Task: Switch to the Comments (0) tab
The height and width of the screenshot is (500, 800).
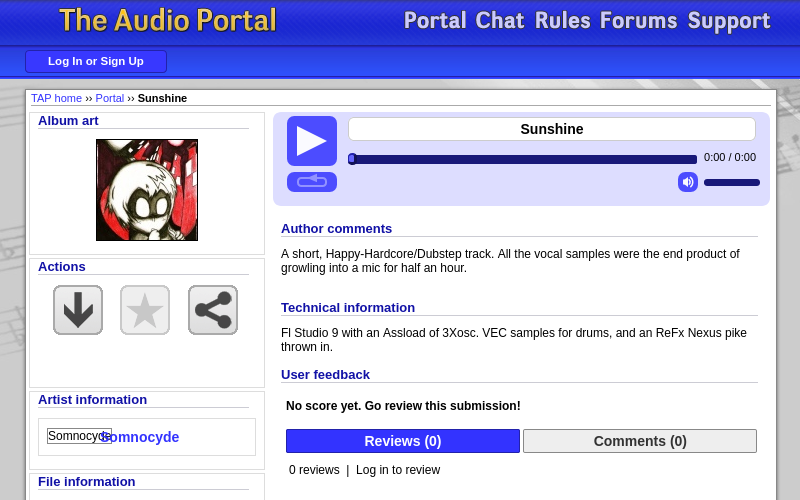Action: pos(639,441)
